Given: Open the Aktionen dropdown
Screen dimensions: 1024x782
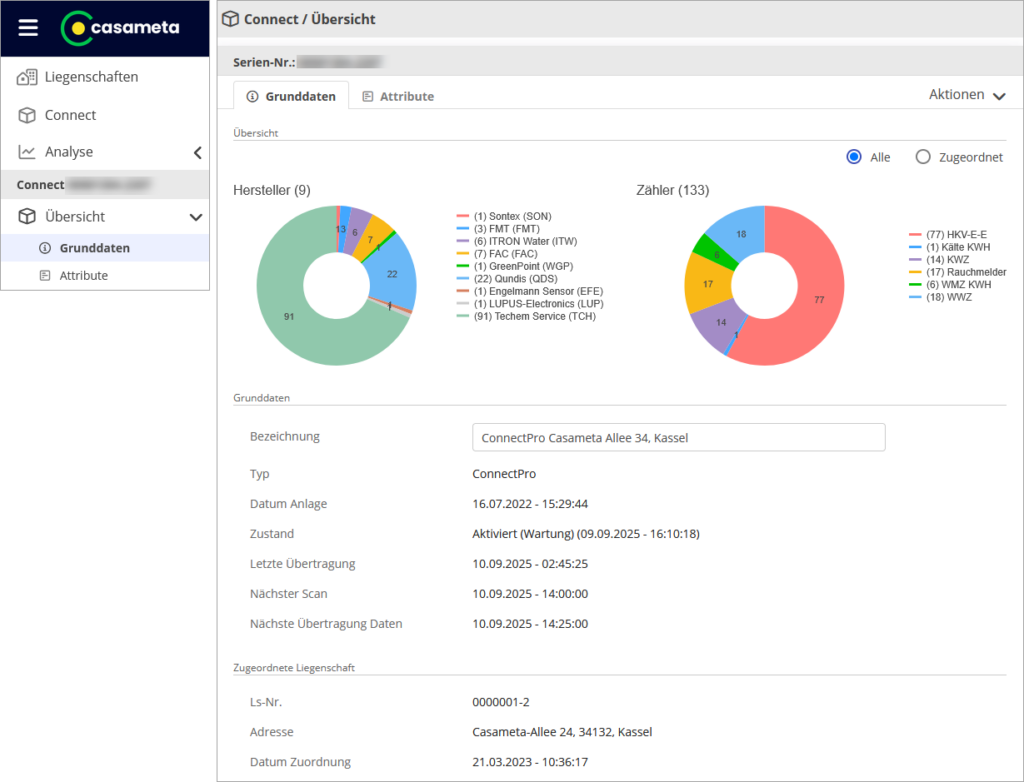Looking at the screenshot, I should [966, 95].
